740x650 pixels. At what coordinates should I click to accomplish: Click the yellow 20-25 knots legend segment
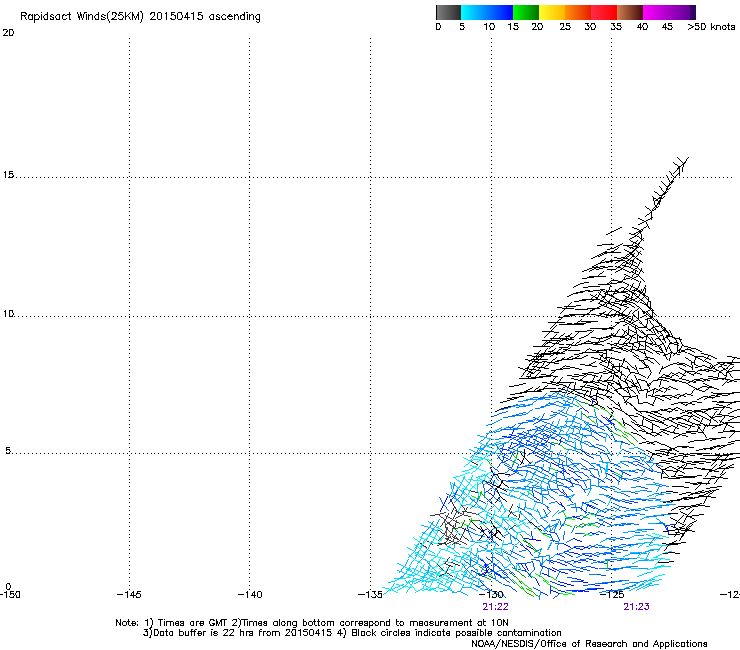click(x=552, y=12)
